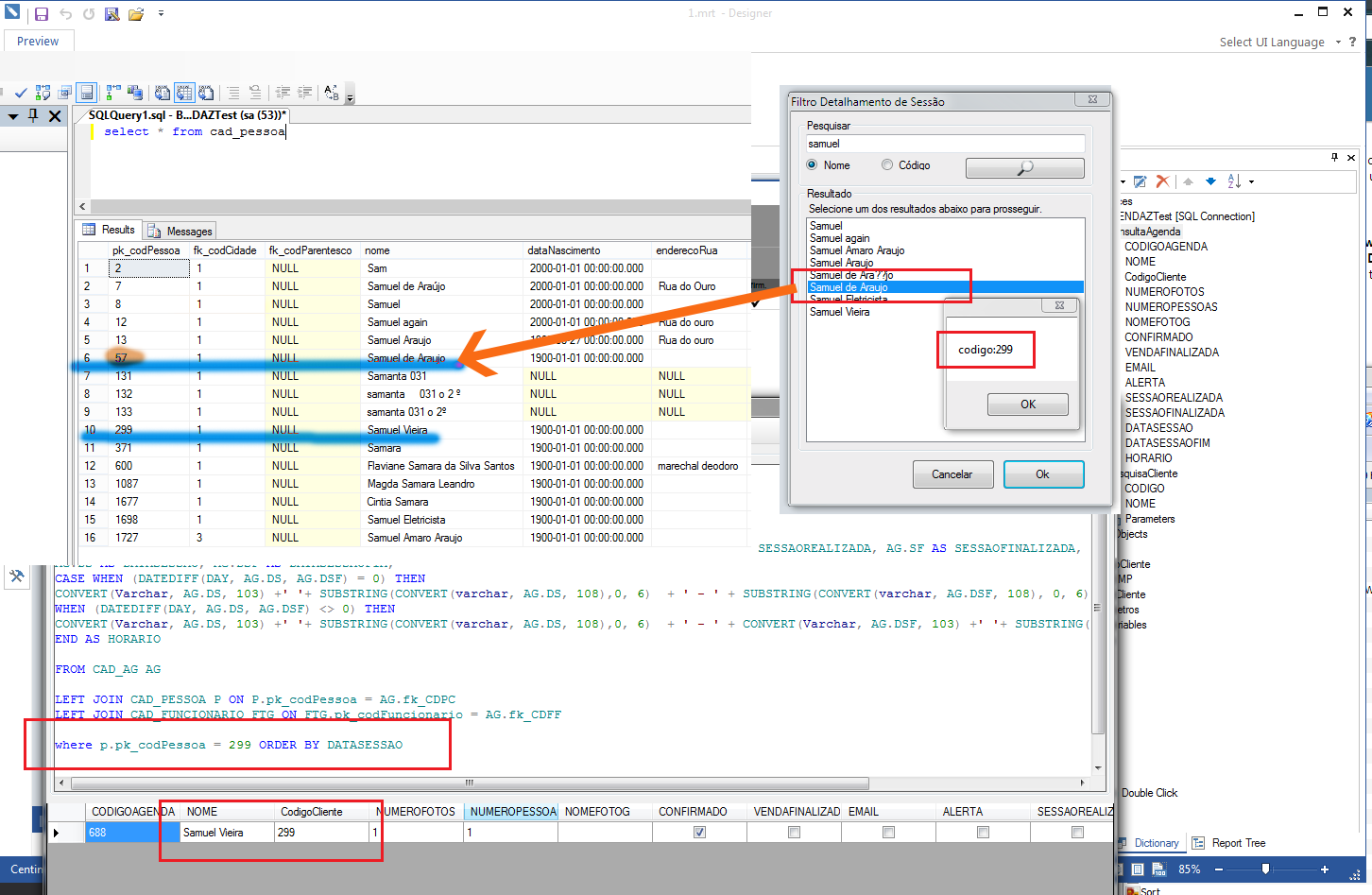The height and width of the screenshot is (895, 1372).
Task: Select the Código radio button
Action: (887, 164)
